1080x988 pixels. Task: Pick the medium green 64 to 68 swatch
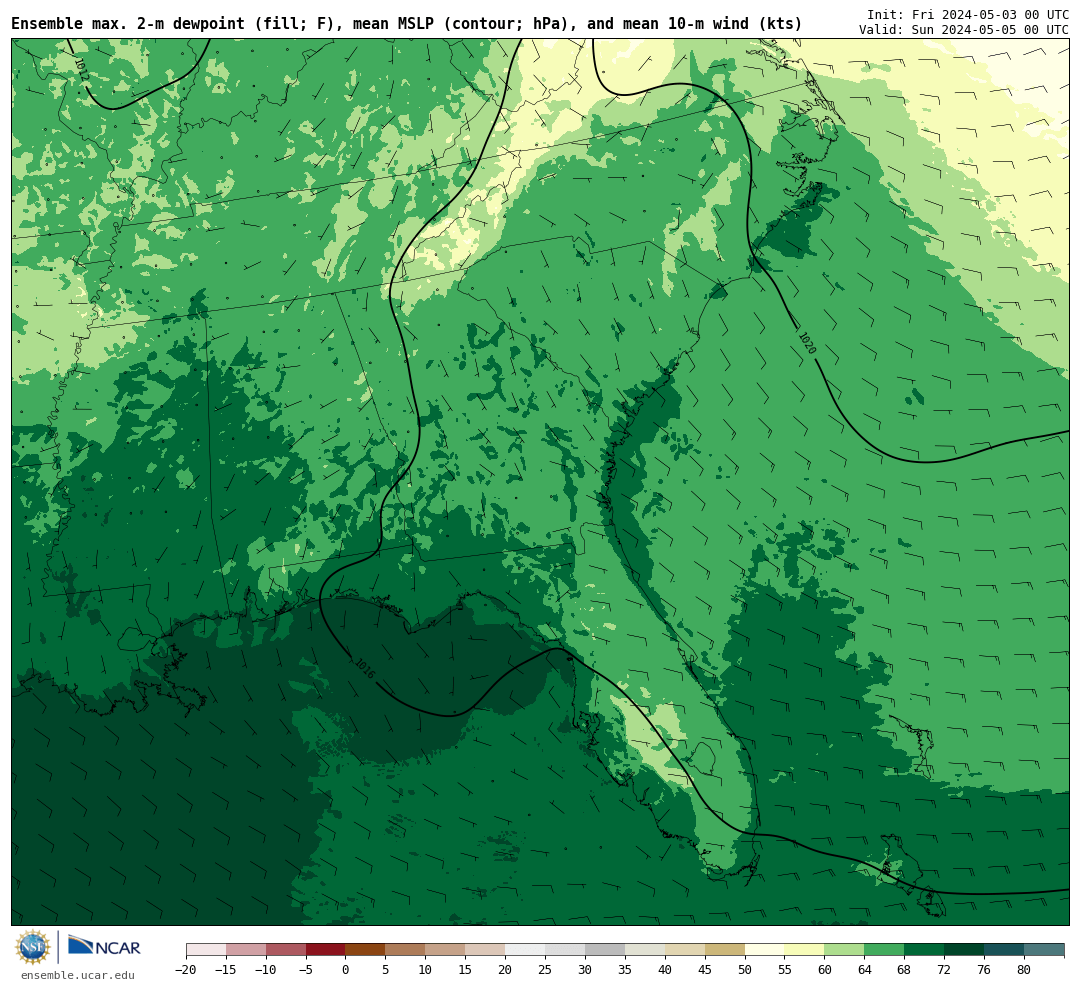click(885, 950)
